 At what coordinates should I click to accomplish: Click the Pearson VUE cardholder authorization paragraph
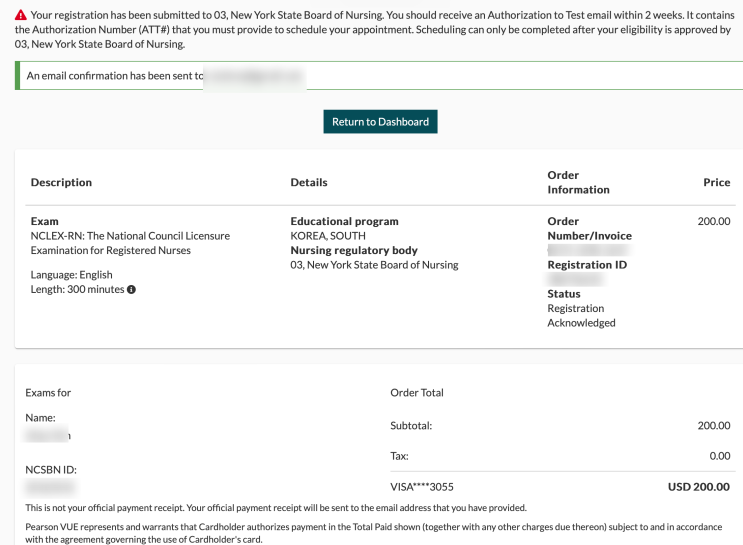click(x=373, y=533)
